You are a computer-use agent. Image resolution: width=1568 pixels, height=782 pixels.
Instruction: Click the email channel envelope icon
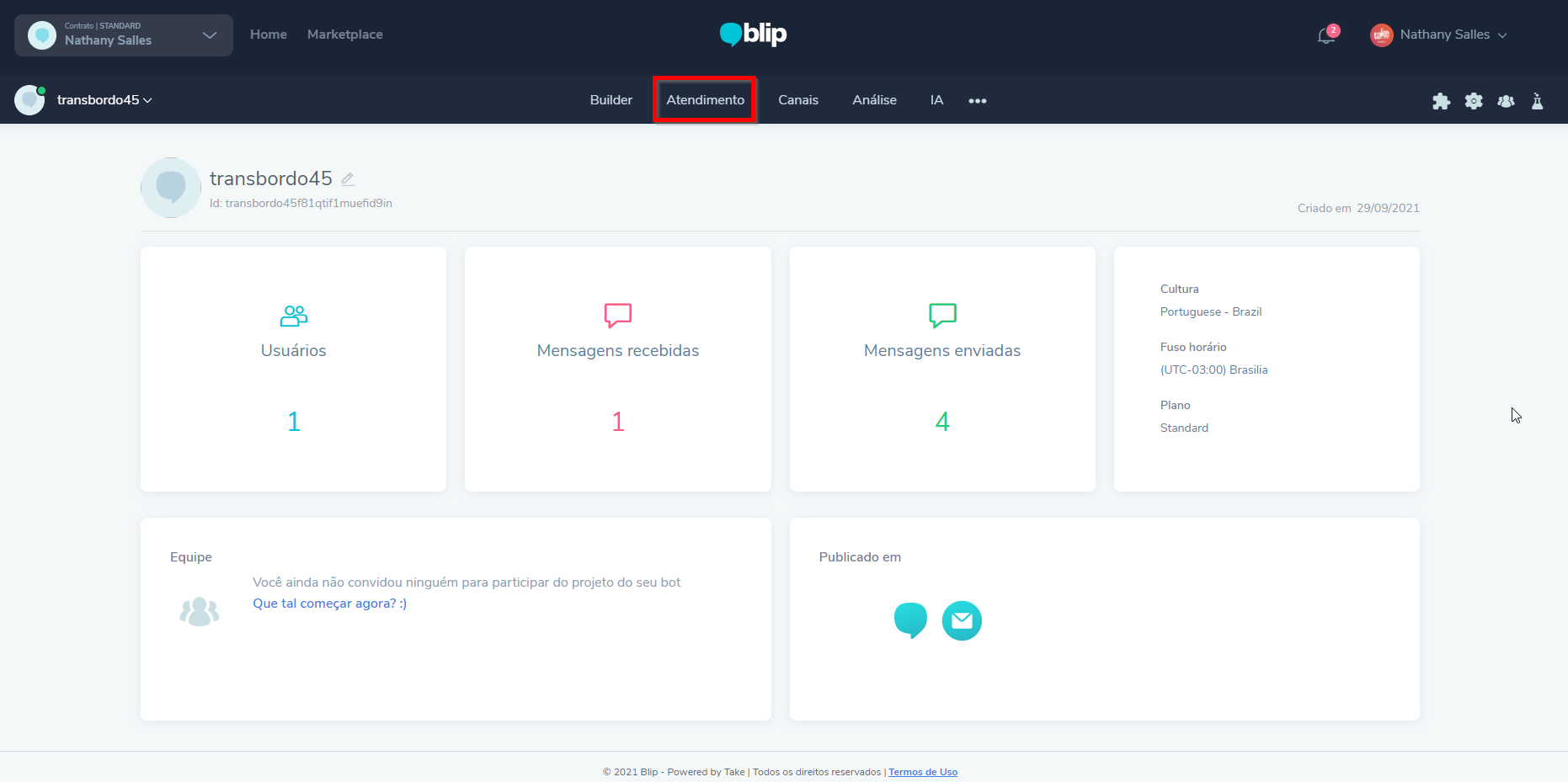962,620
